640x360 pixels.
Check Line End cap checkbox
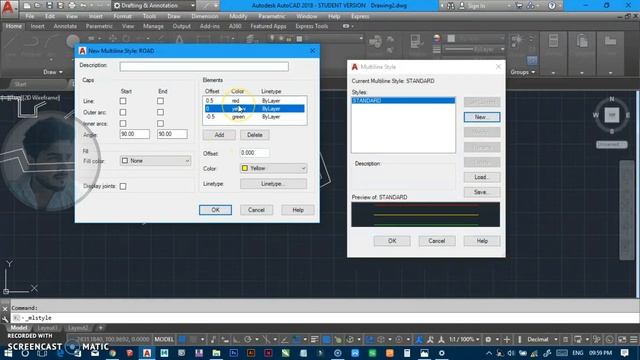pos(160,101)
